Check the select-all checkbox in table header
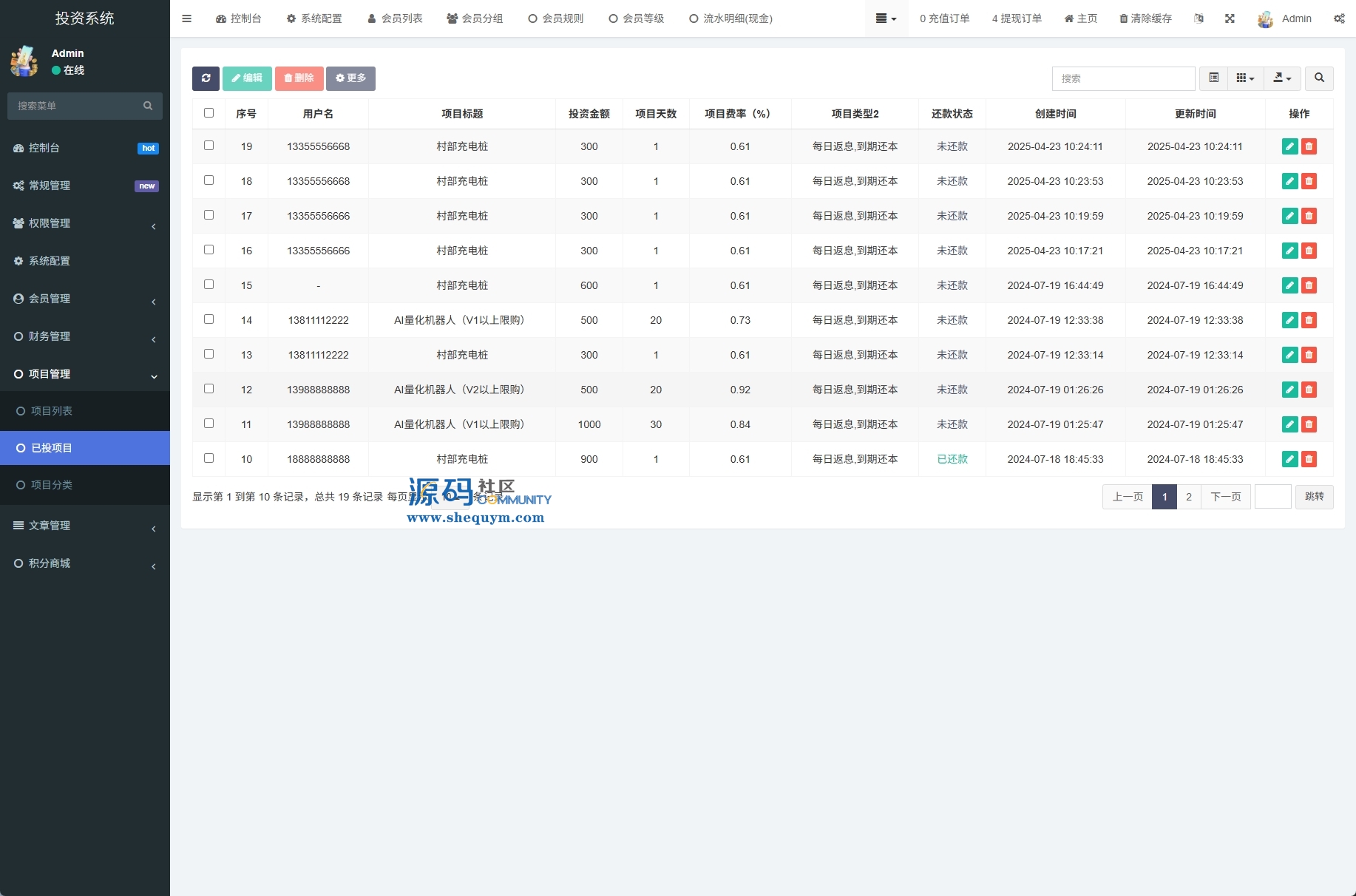 pos(209,113)
